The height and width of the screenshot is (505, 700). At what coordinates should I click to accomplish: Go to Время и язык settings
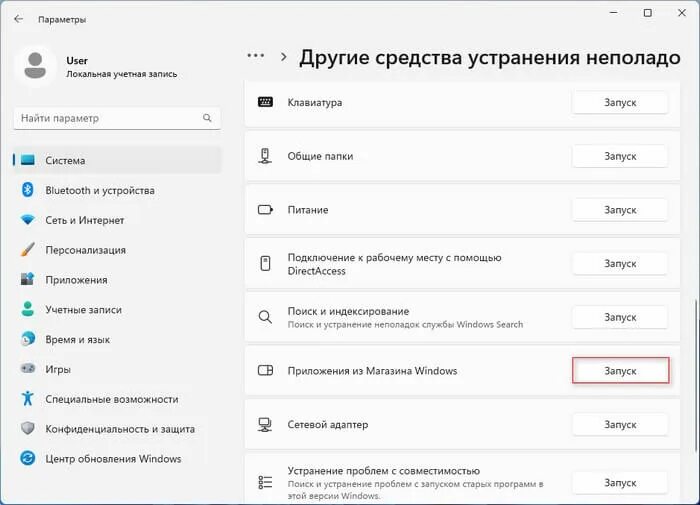click(x=117, y=339)
